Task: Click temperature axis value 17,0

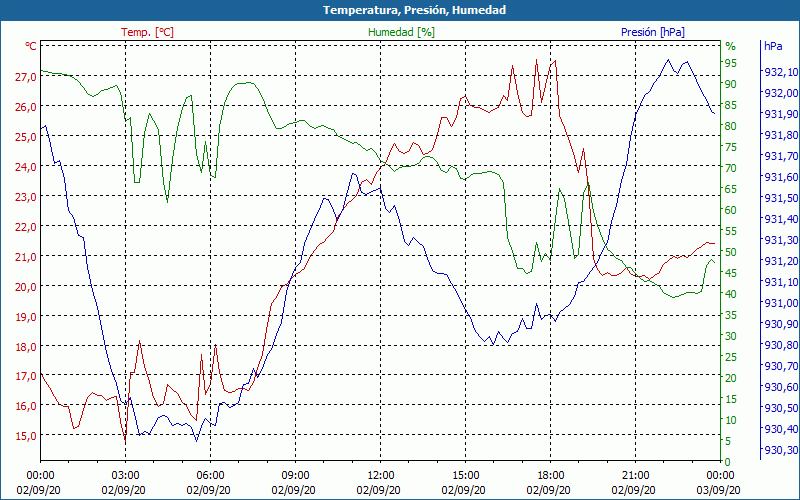Action: tap(26, 376)
